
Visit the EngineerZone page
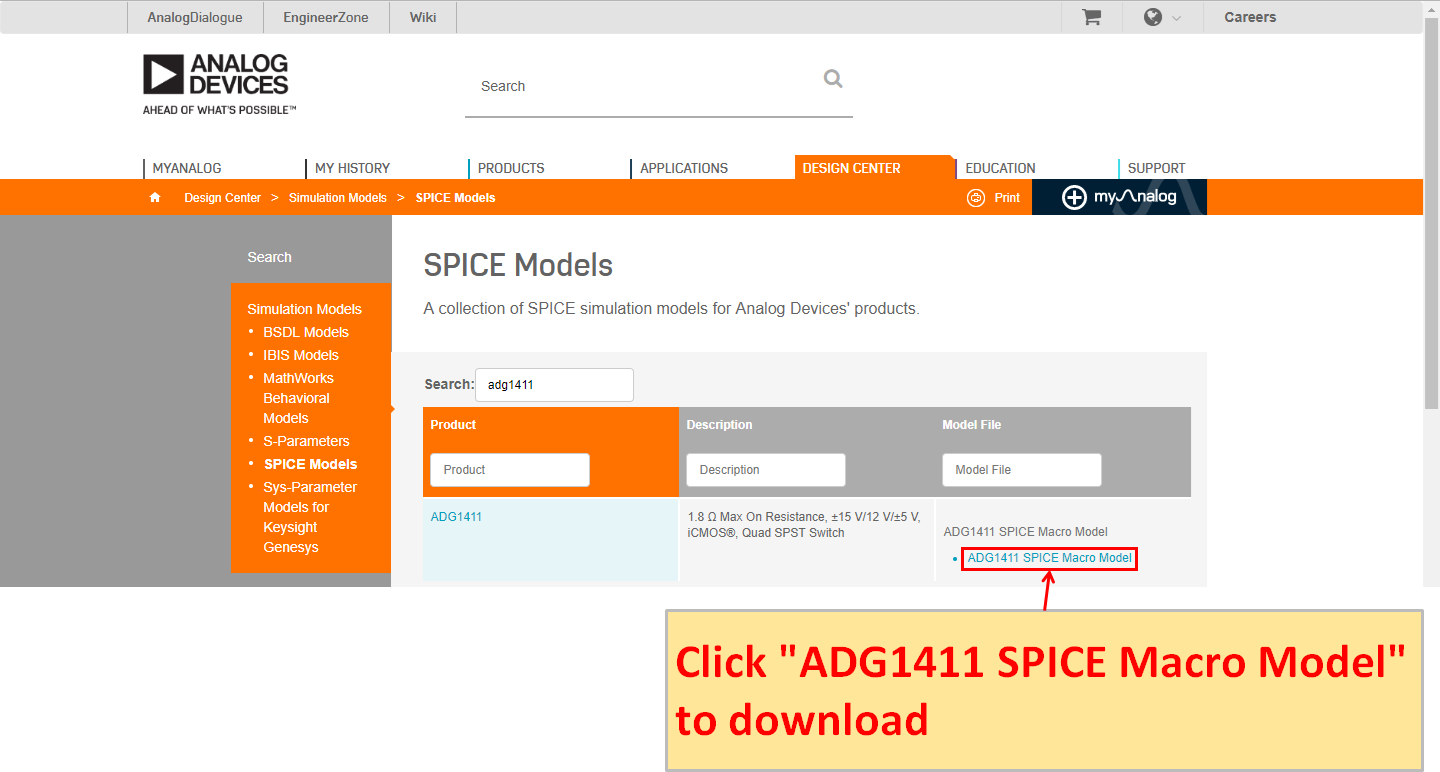326,17
